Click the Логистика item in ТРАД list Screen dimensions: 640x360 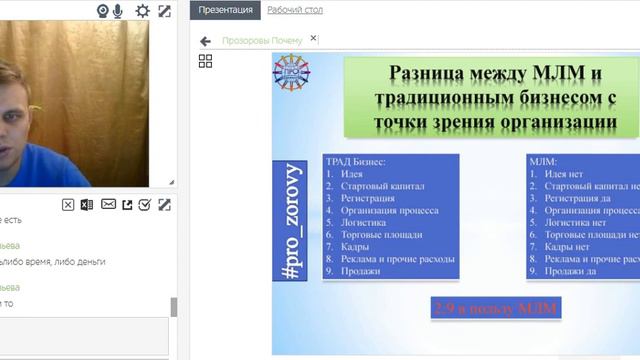tap(363, 223)
